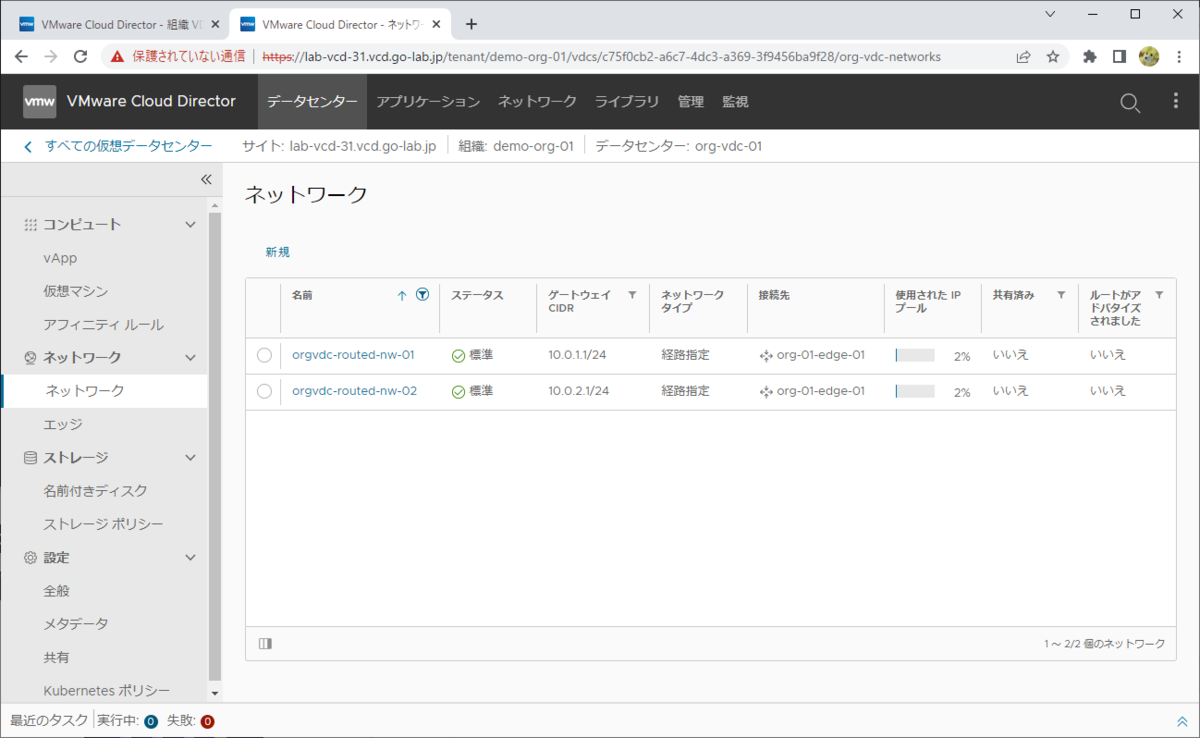The height and width of the screenshot is (738, 1200).
Task: Open the ネットワーク top navigation menu
Action: point(537,102)
